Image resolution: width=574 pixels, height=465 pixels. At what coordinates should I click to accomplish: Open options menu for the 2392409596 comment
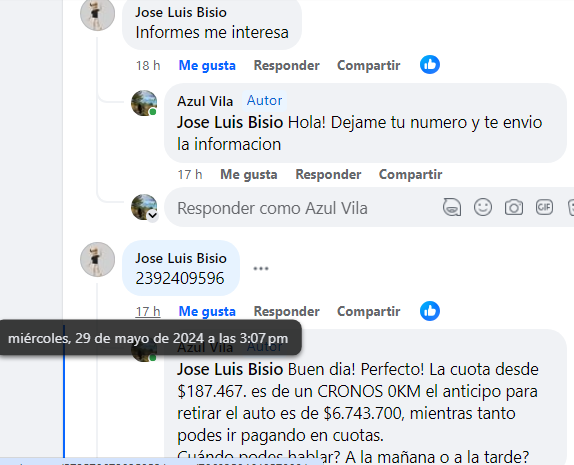(x=261, y=268)
